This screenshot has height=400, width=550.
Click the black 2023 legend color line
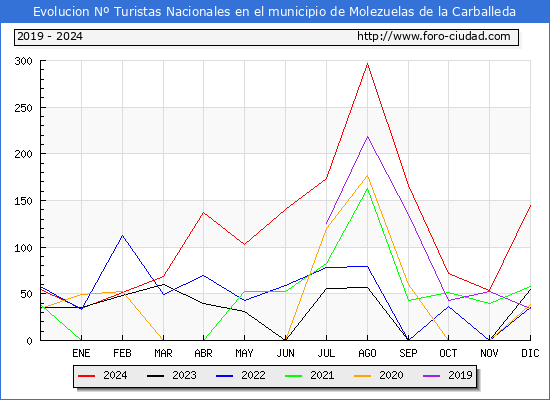[155, 376]
